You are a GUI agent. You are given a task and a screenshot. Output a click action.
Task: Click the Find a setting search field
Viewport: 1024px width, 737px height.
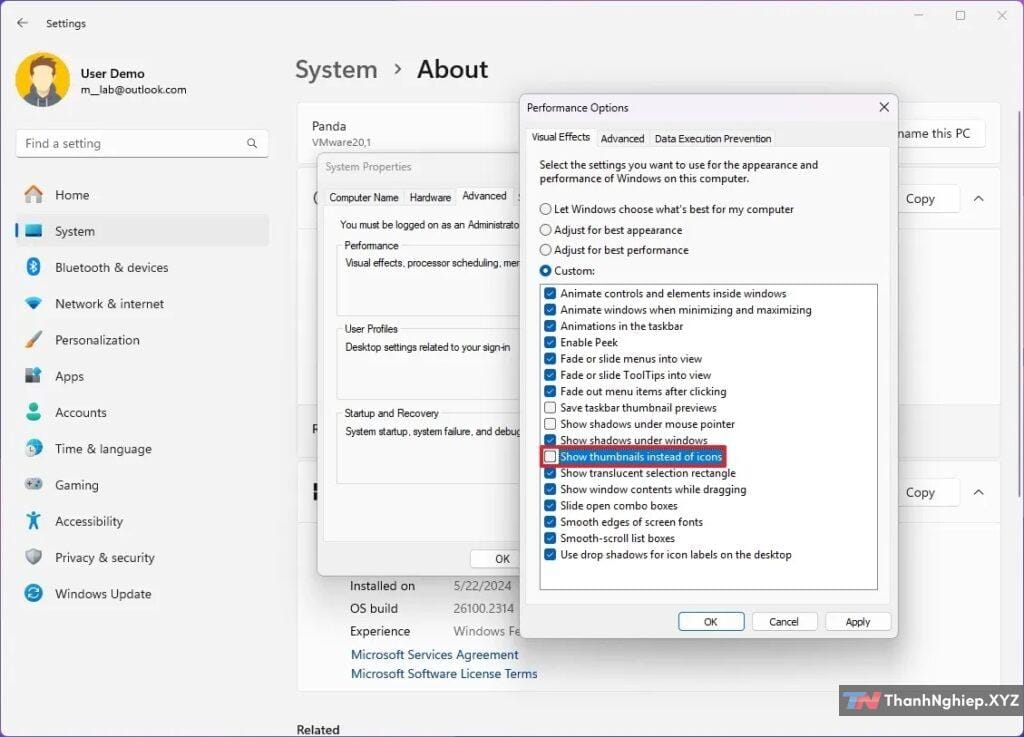(x=142, y=143)
